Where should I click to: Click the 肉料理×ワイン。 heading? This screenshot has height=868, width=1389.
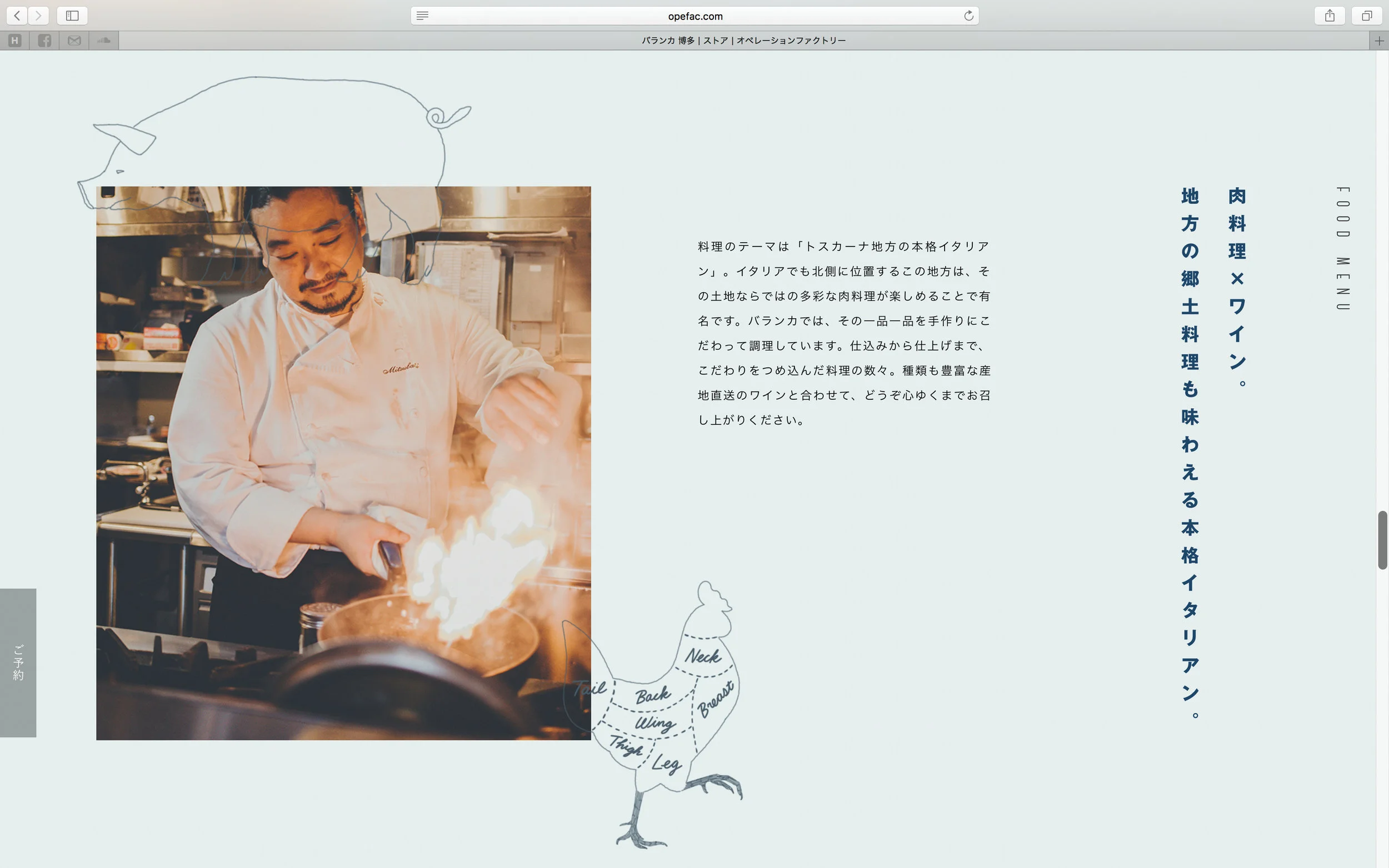coord(1237,287)
